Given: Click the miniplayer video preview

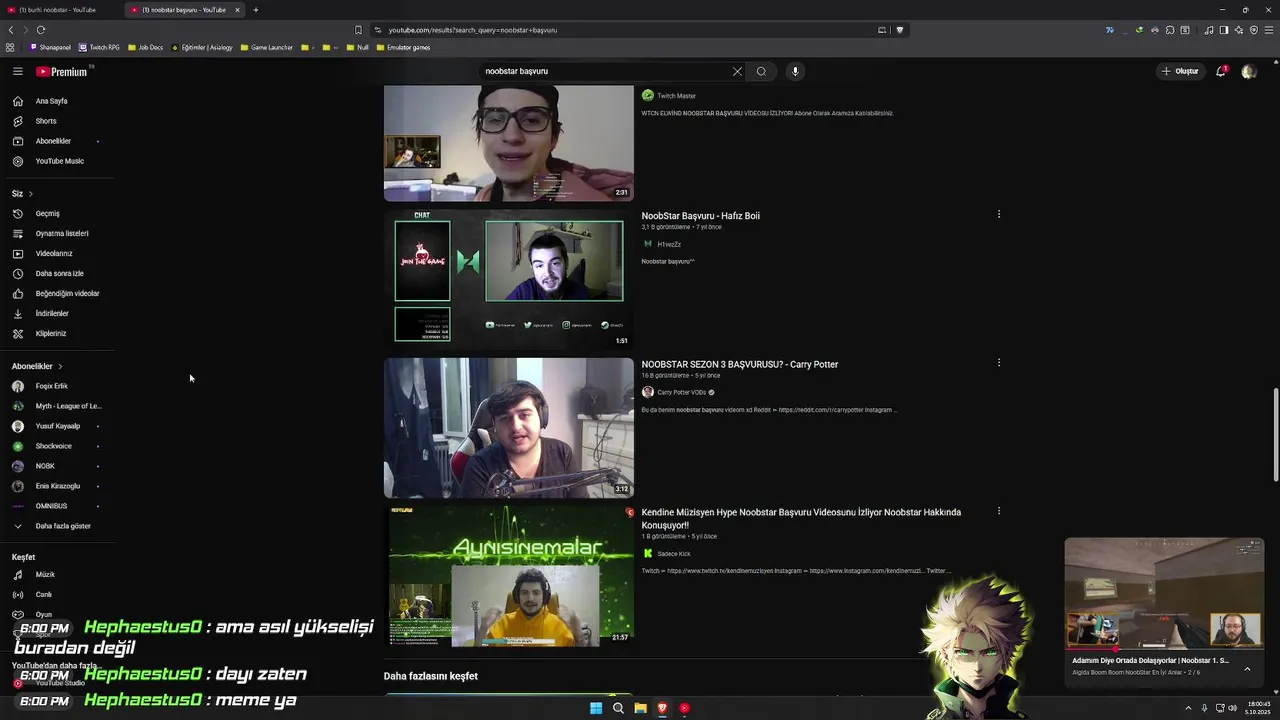Looking at the screenshot, I should (x=1164, y=593).
